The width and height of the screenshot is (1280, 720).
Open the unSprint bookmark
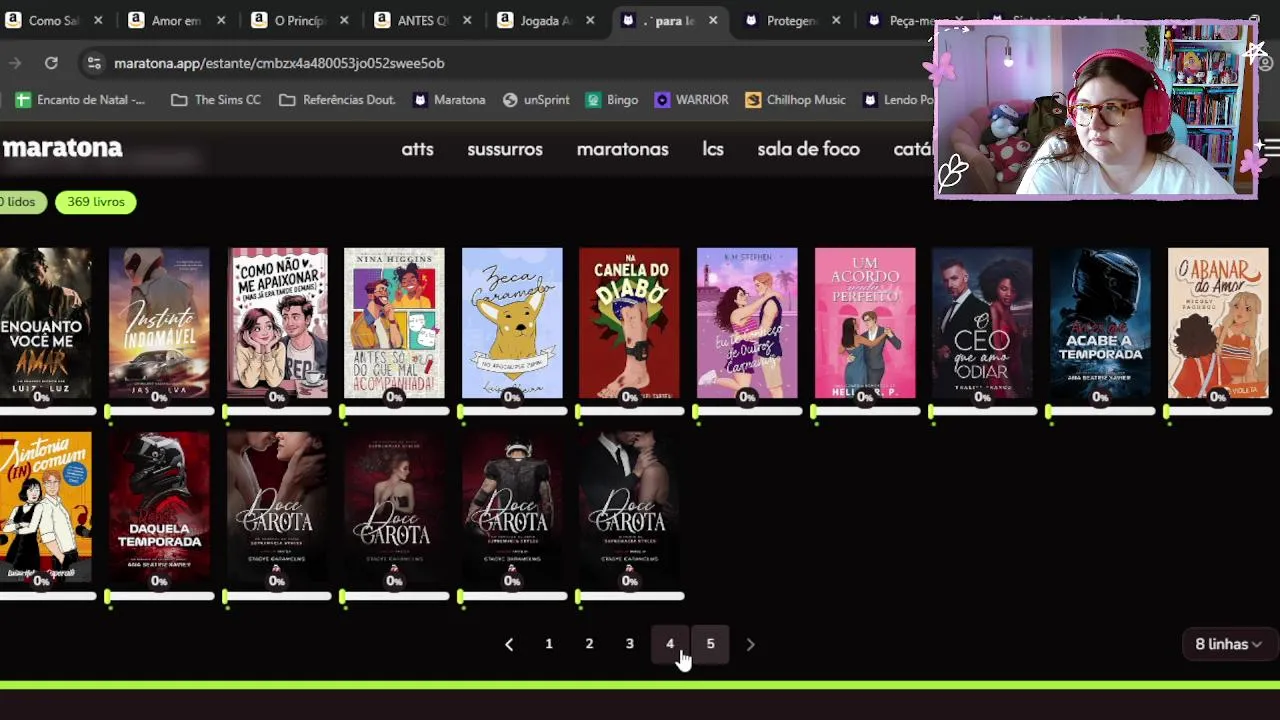[x=536, y=100]
